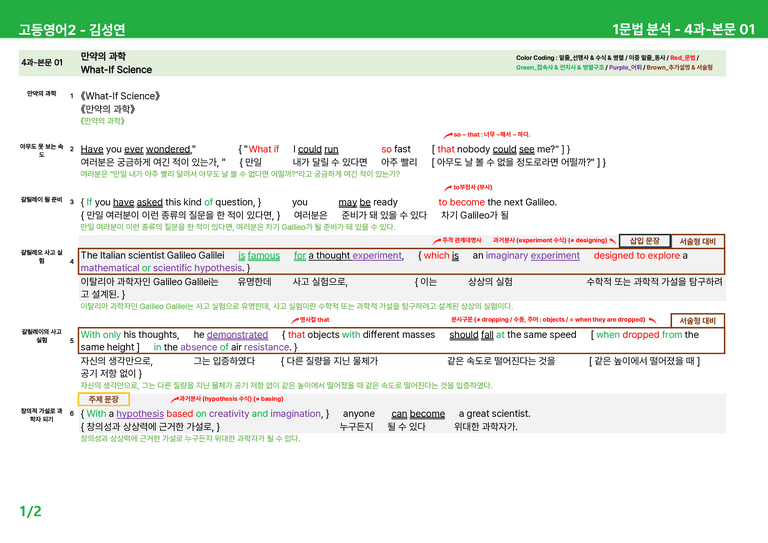Click the purple word 'imaginary' in sentence 4
The height and width of the screenshot is (543, 768).
click(506, 256)
